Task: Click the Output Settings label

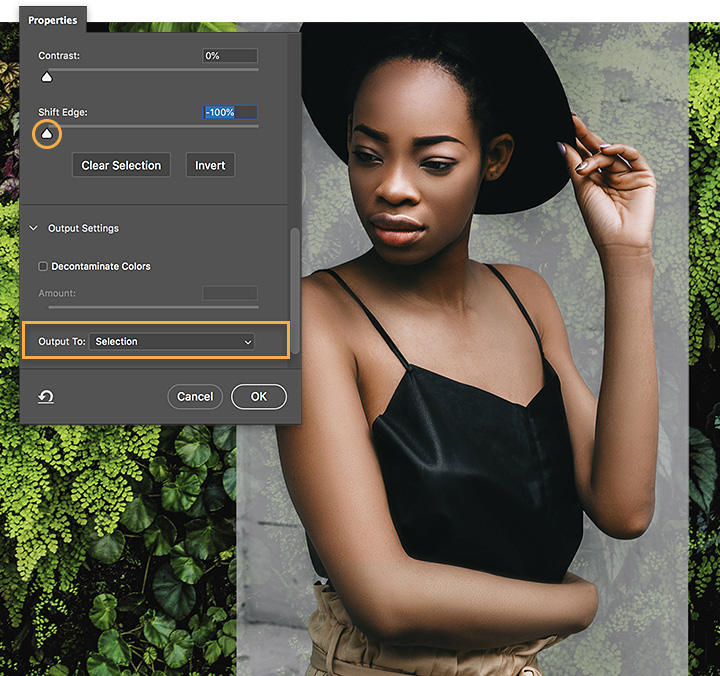Action: click(x=83, y=229)
